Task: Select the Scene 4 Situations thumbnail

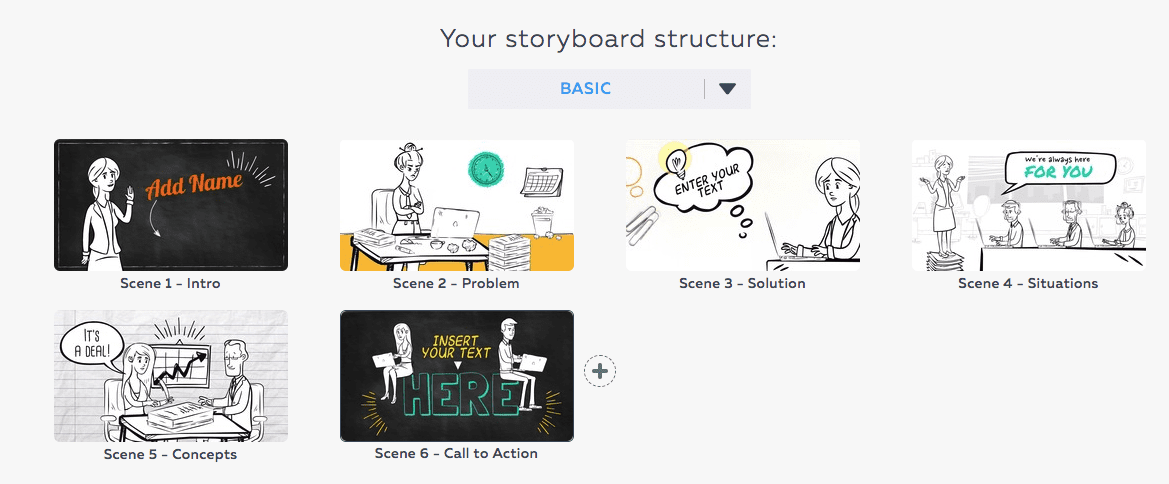Action: 1028,205
